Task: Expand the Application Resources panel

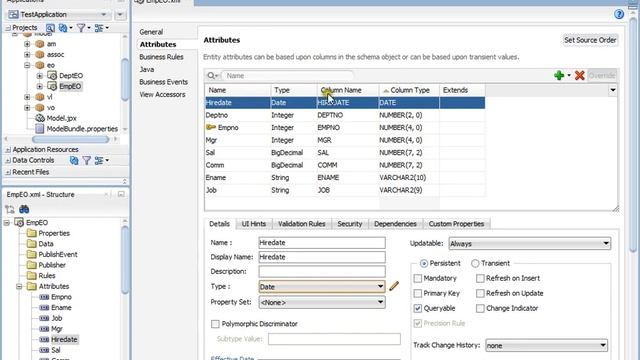Action: point(8,150)
